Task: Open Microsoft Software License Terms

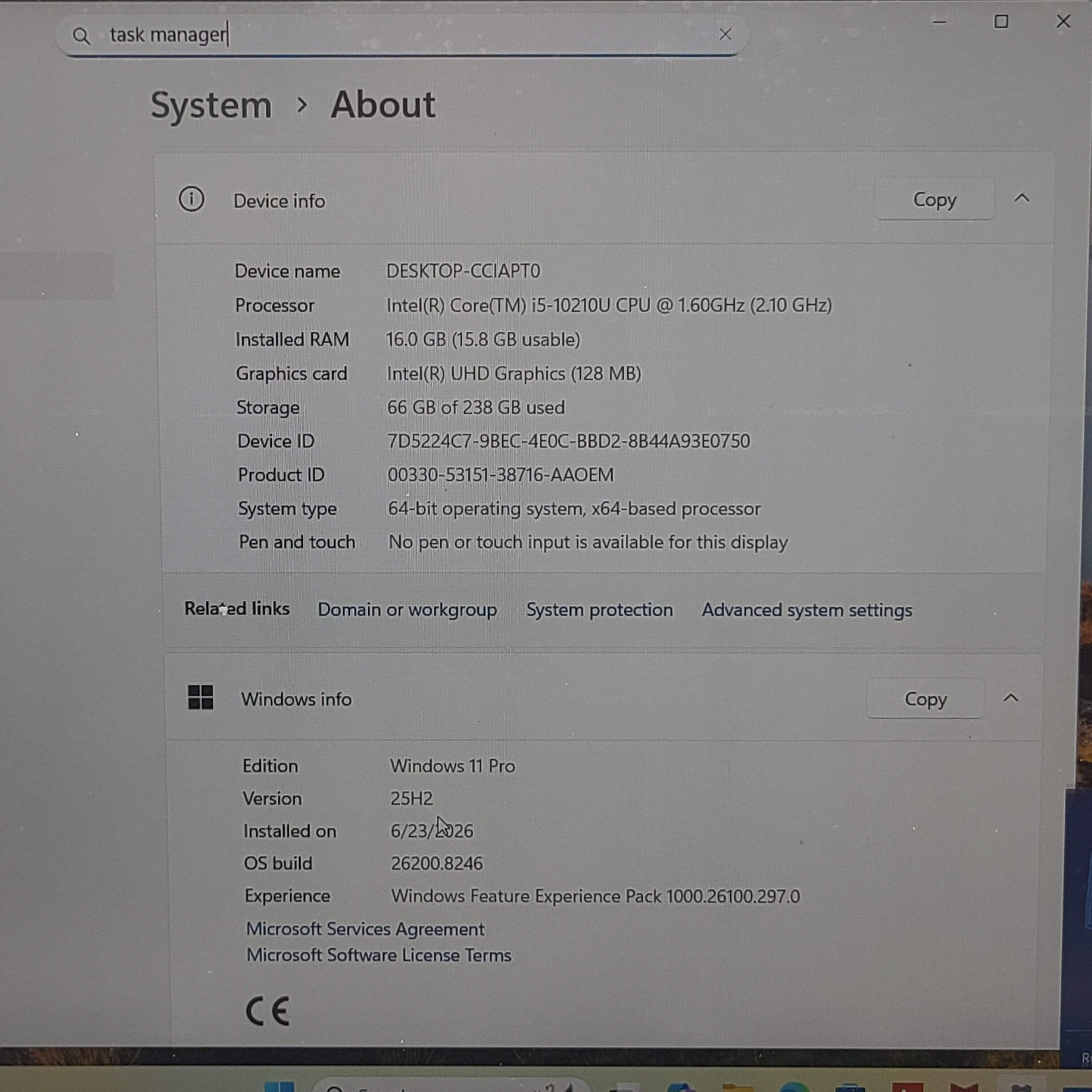Action: [379, 955]
